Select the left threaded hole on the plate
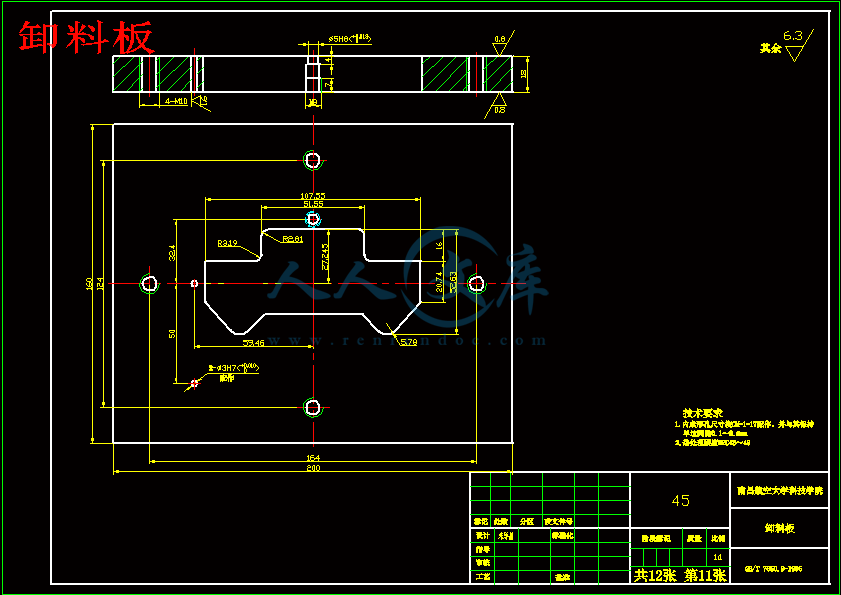 click(x=149, y=284)
